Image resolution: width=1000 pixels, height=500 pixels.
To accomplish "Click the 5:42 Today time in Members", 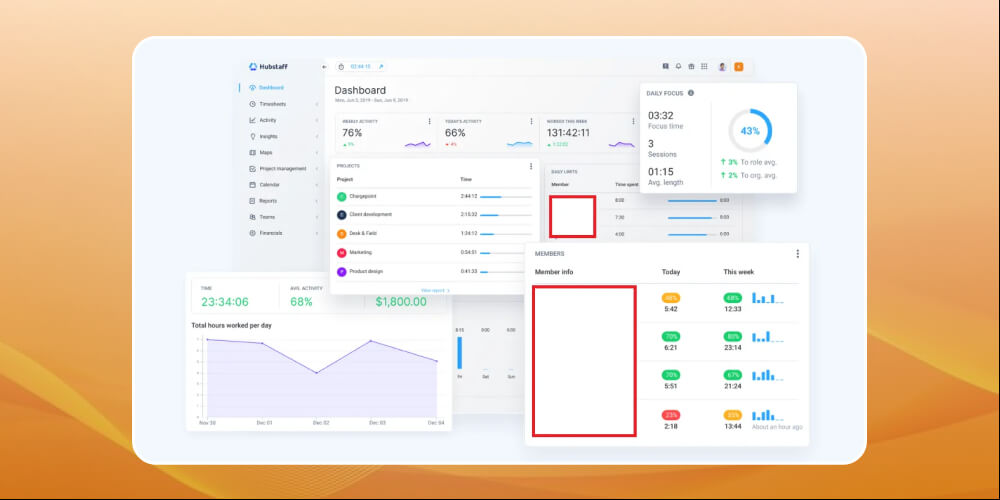I will (670, 309).
